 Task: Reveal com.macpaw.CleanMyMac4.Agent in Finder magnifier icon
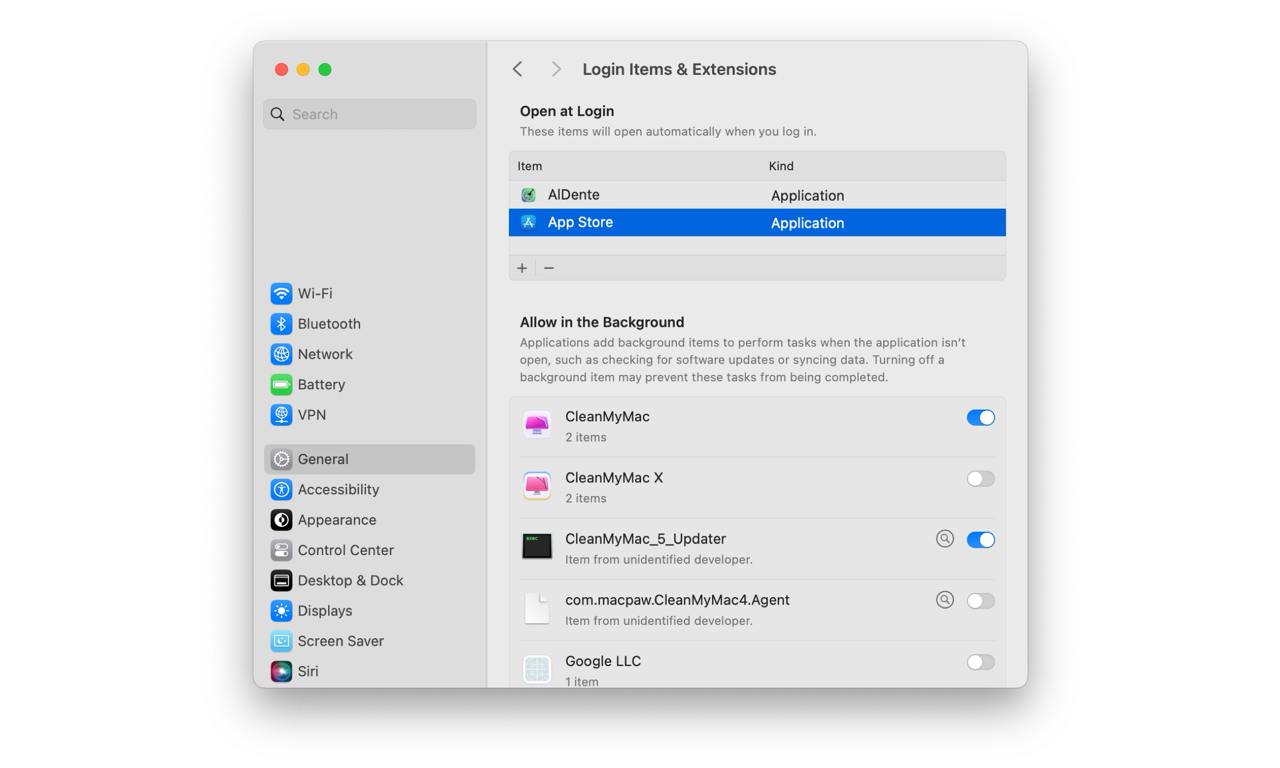coord(945,600)
